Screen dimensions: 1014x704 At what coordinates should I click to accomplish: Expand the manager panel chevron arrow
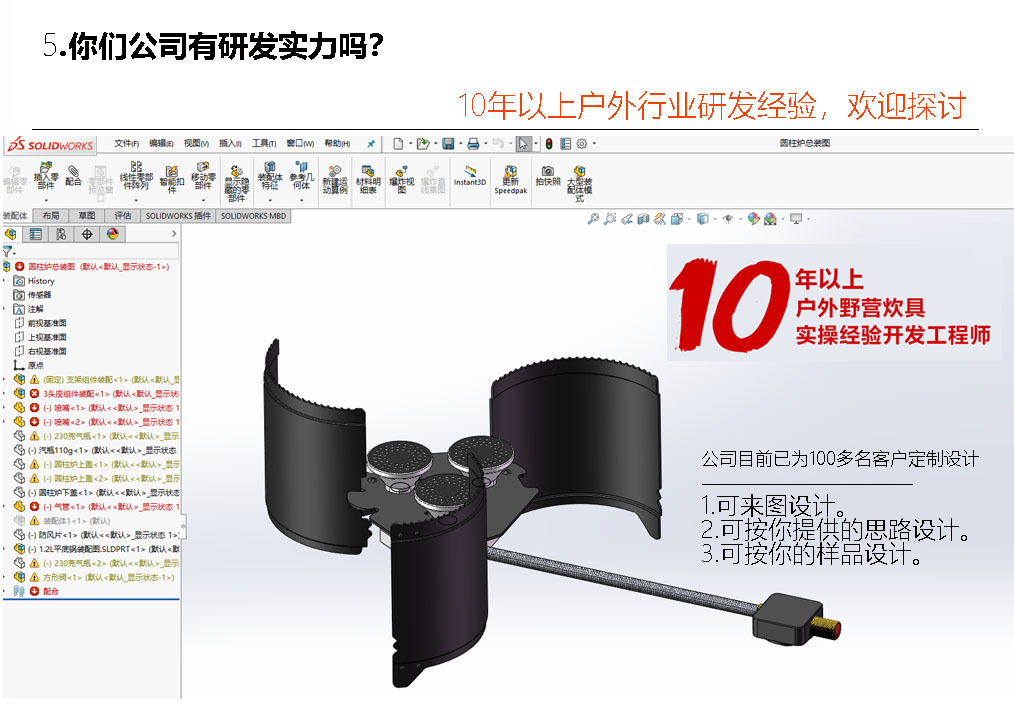click(x=173, y=234)
